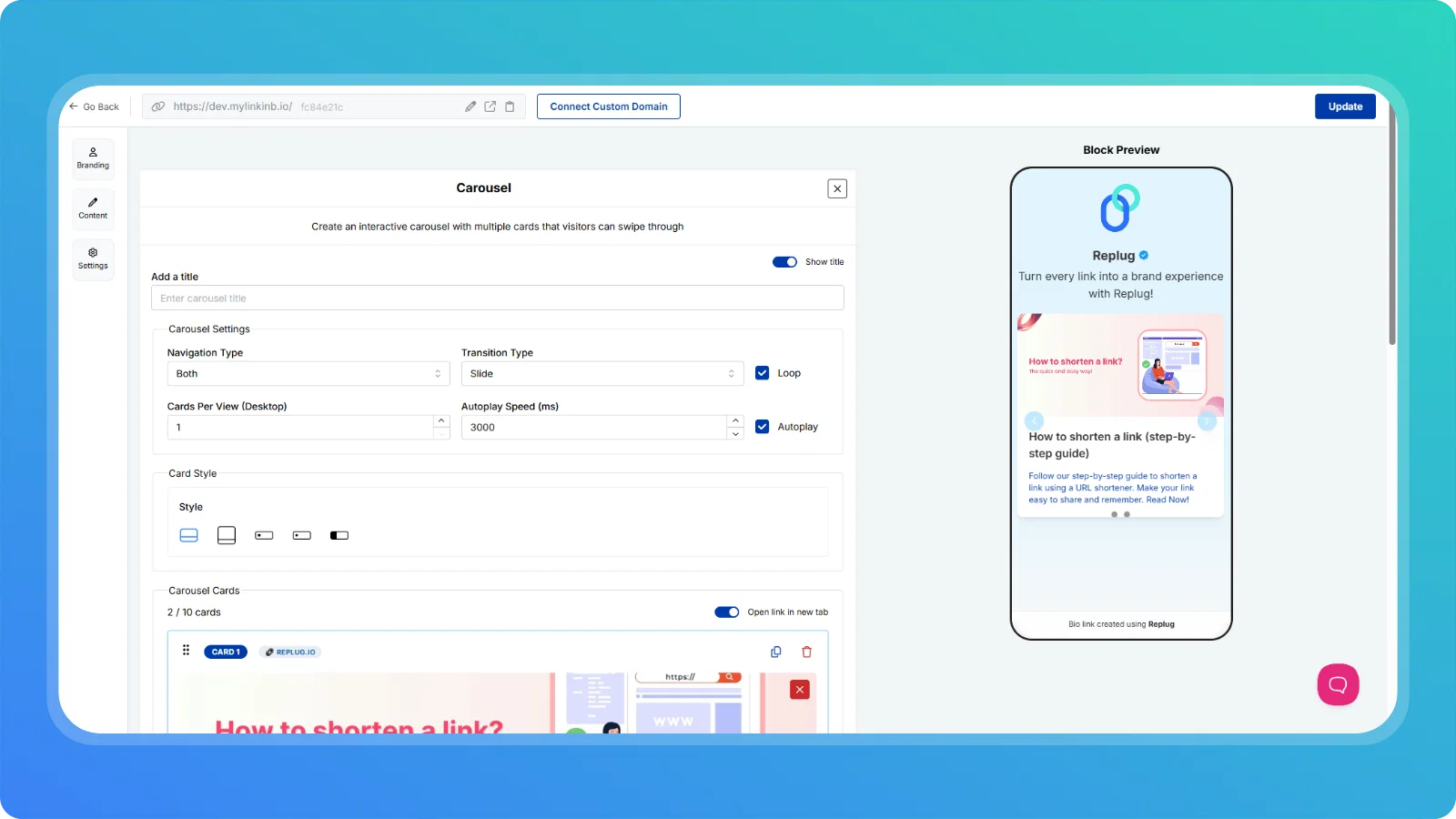This screenshot has width=1456, height=819.
Task: Duplicate Card 1 with the copy icon
Action: point(776,652)
